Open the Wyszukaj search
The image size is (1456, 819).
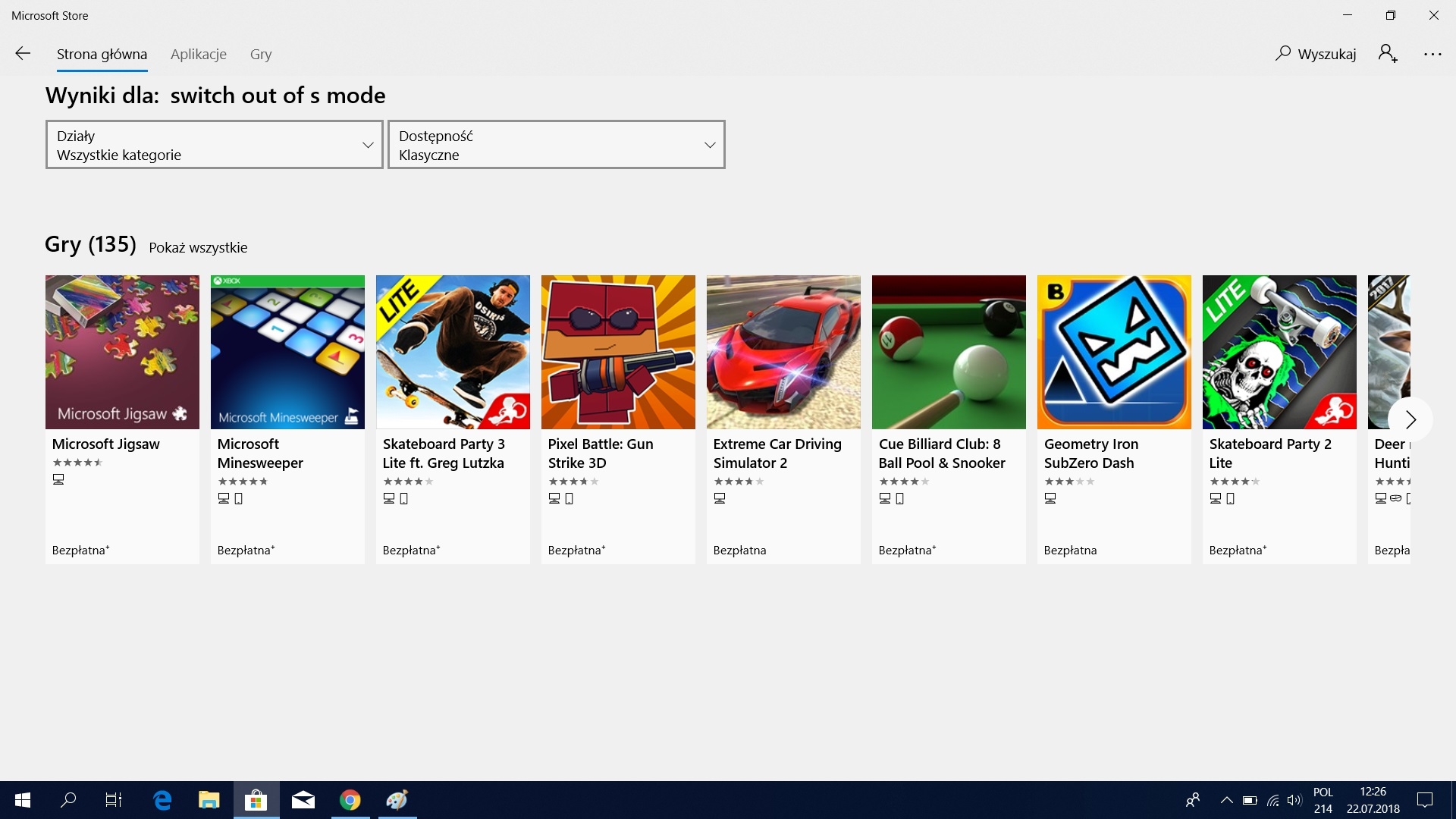[x=1316, y=54]
